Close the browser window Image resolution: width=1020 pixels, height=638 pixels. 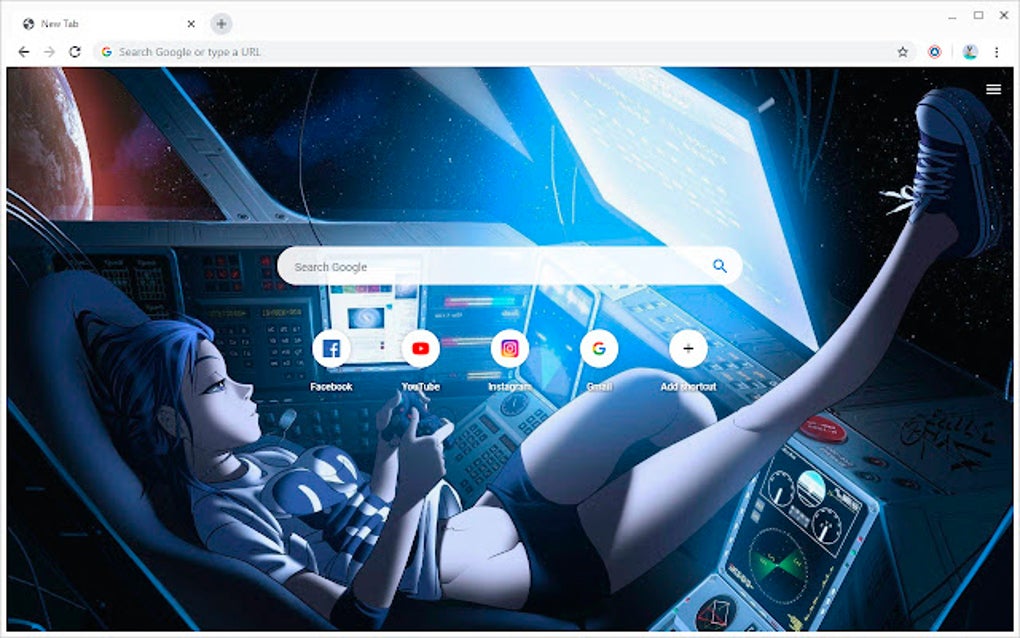1004,15
